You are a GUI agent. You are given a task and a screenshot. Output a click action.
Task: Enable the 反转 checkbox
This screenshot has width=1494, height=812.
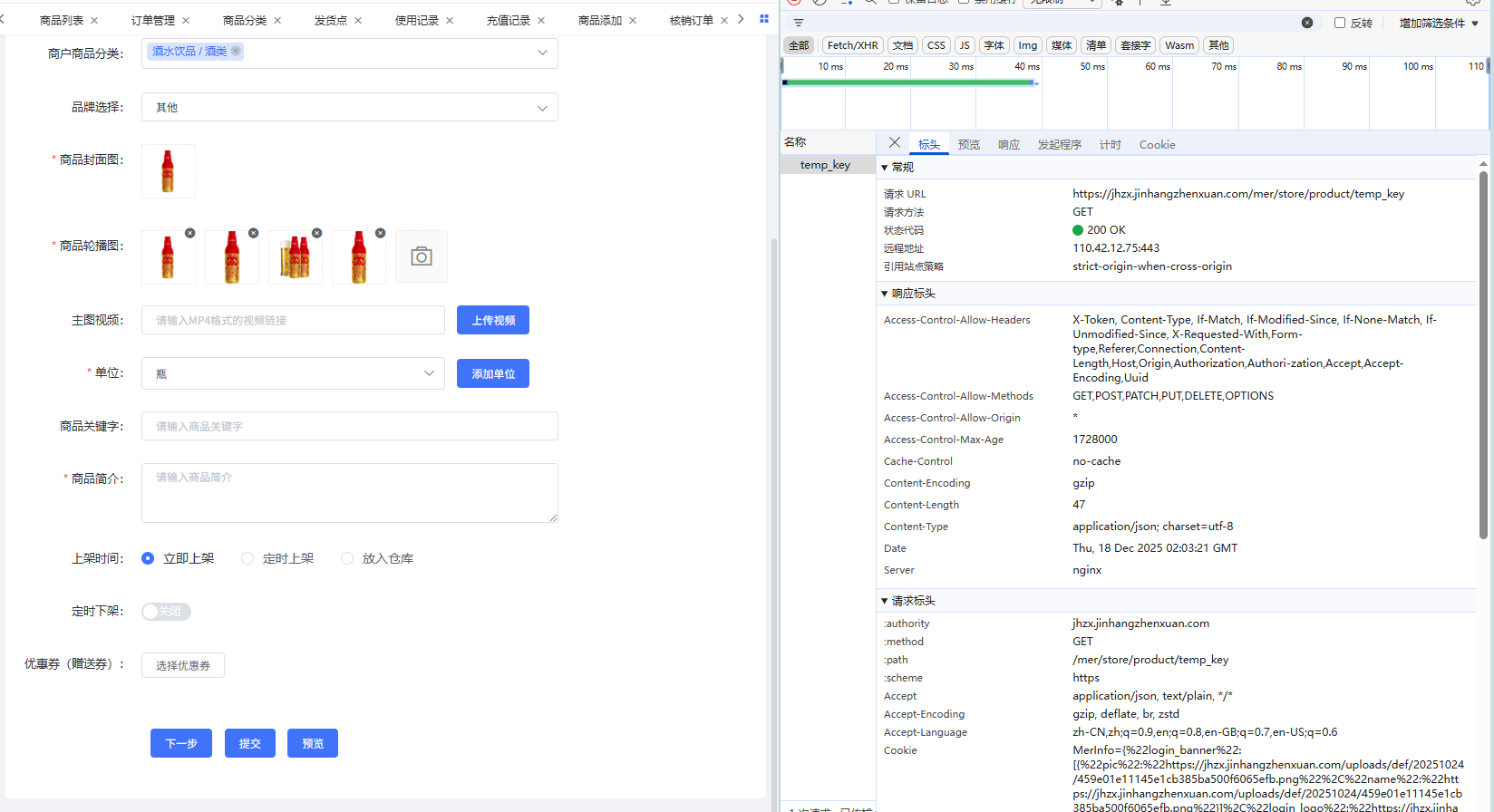pos(1339,23)
